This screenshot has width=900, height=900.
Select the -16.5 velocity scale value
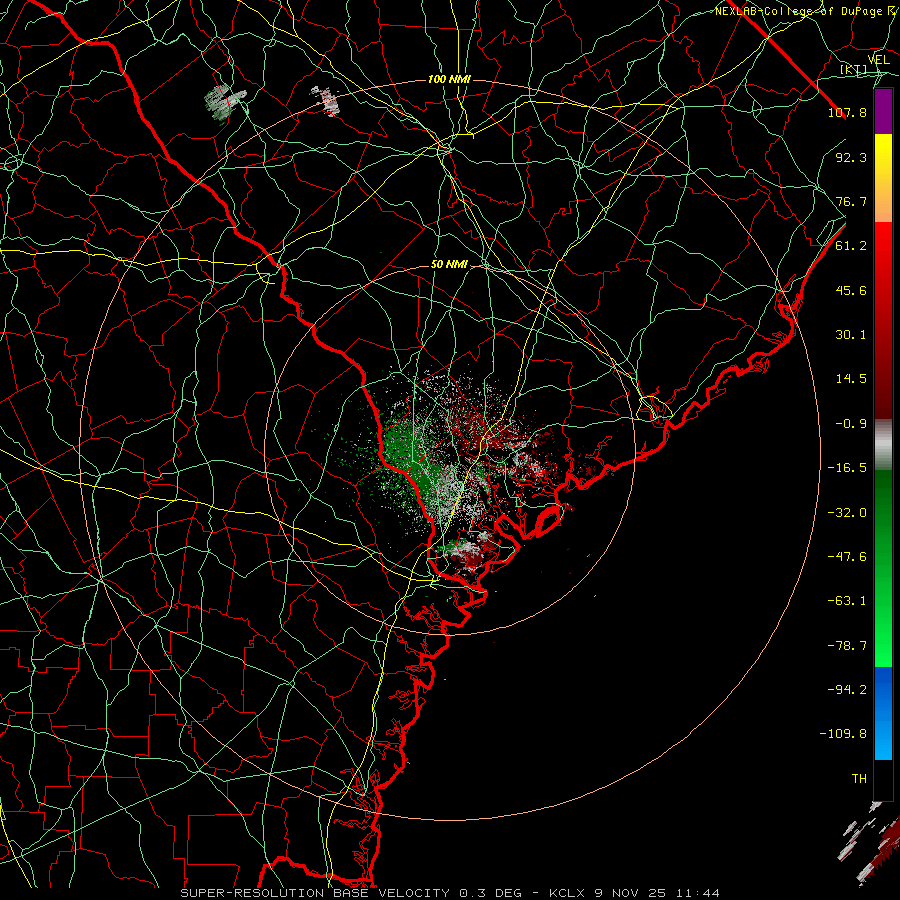tap(847, 468)
